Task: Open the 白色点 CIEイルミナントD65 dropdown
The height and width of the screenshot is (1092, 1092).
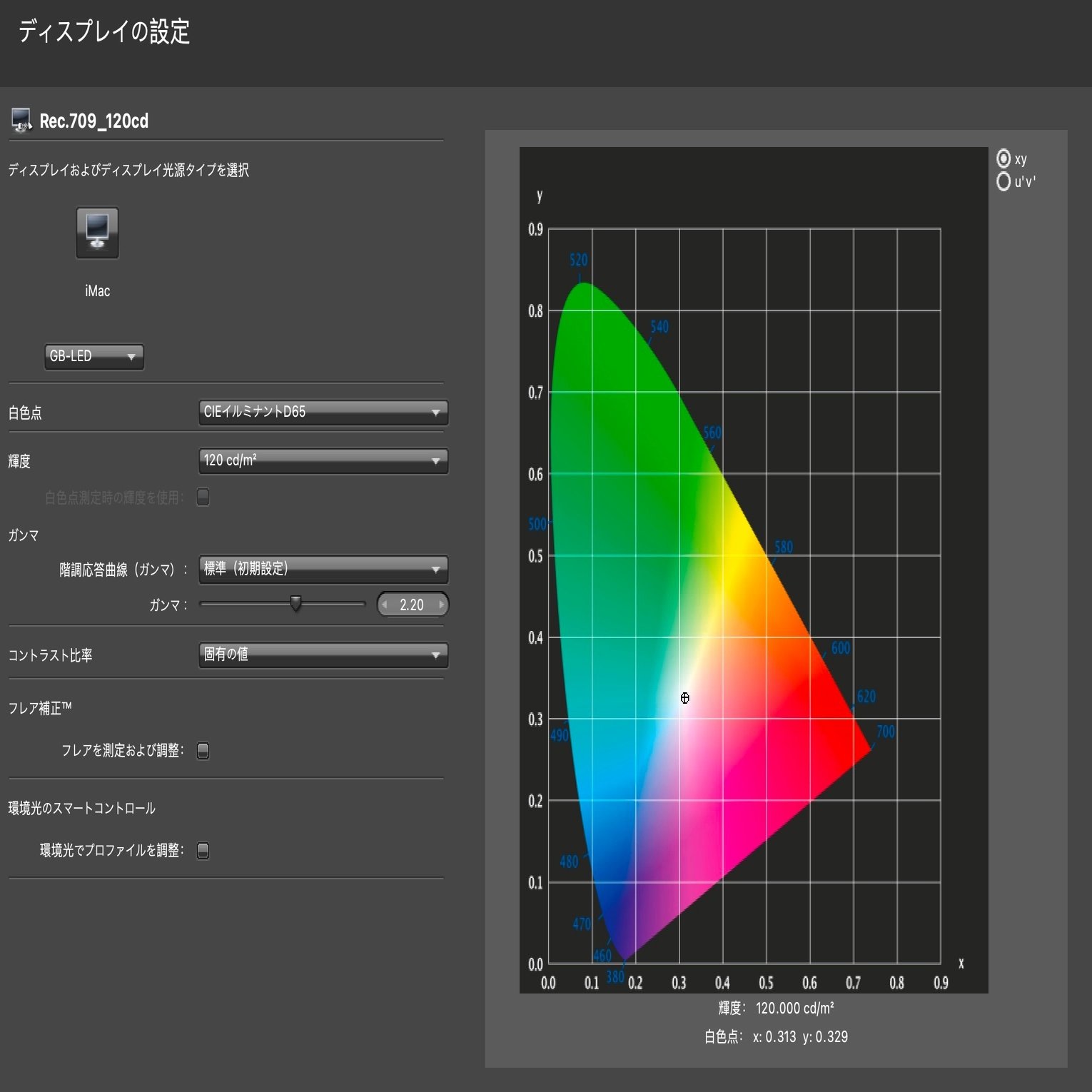Action: tap(323, 412)
